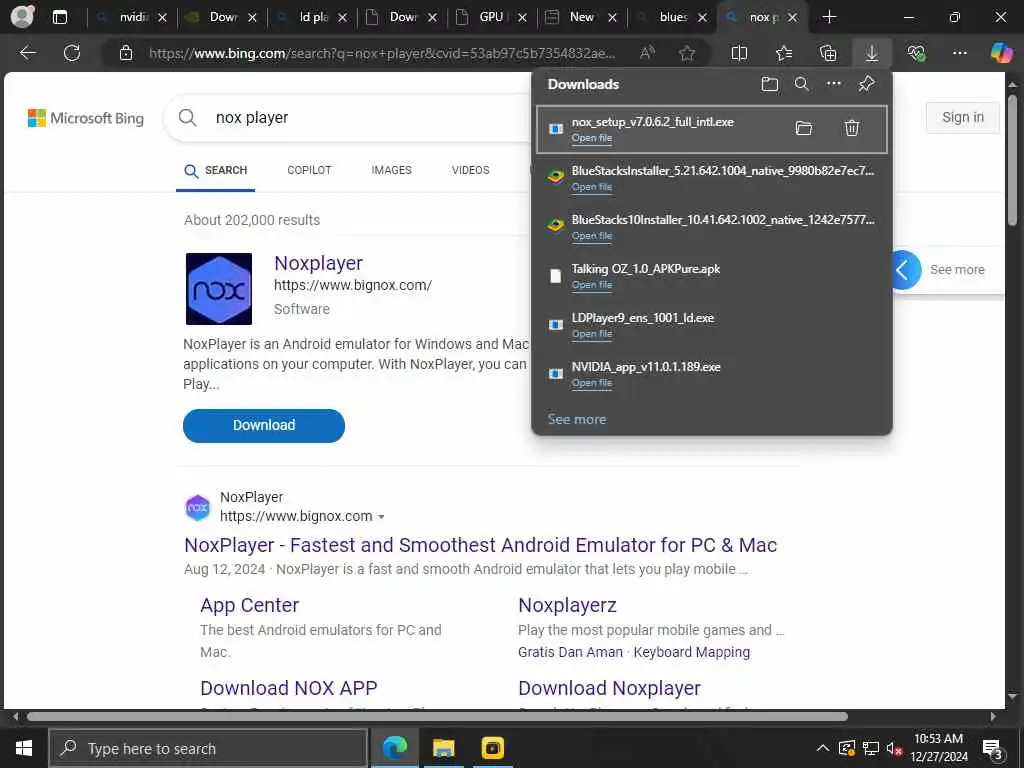Open Browser essentials heart icon
This screenshot has height=768, width=1024.
pos(916,53)
